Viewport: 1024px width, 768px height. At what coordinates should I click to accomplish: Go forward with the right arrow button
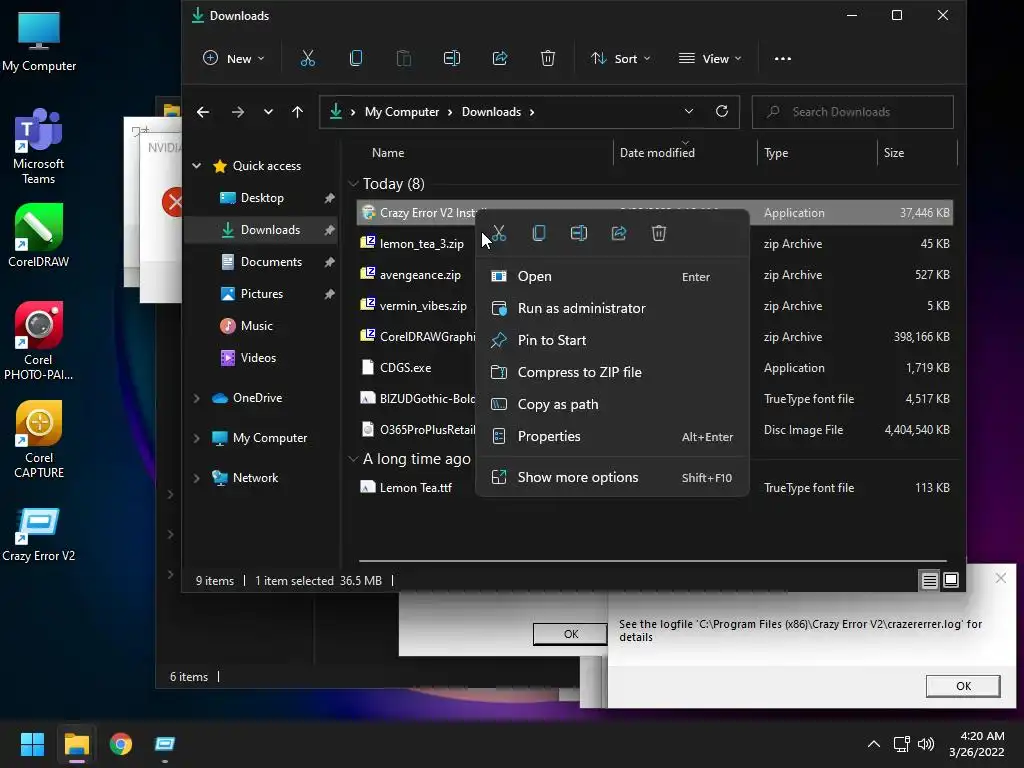click(x=238, y=112)
